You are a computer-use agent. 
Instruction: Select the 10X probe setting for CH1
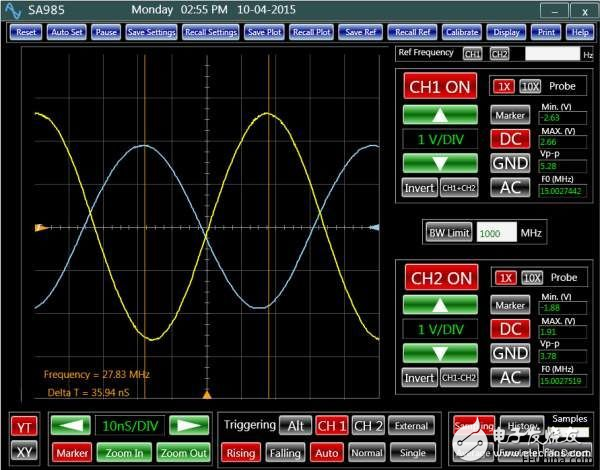(531, 87)
